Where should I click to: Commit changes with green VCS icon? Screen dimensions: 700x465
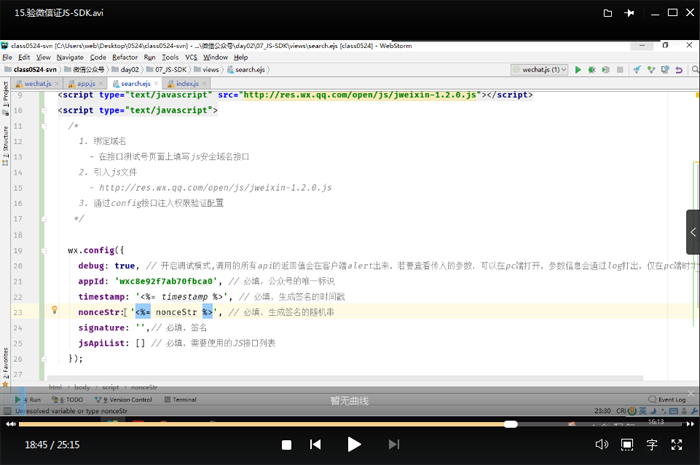tap(651, 70)
